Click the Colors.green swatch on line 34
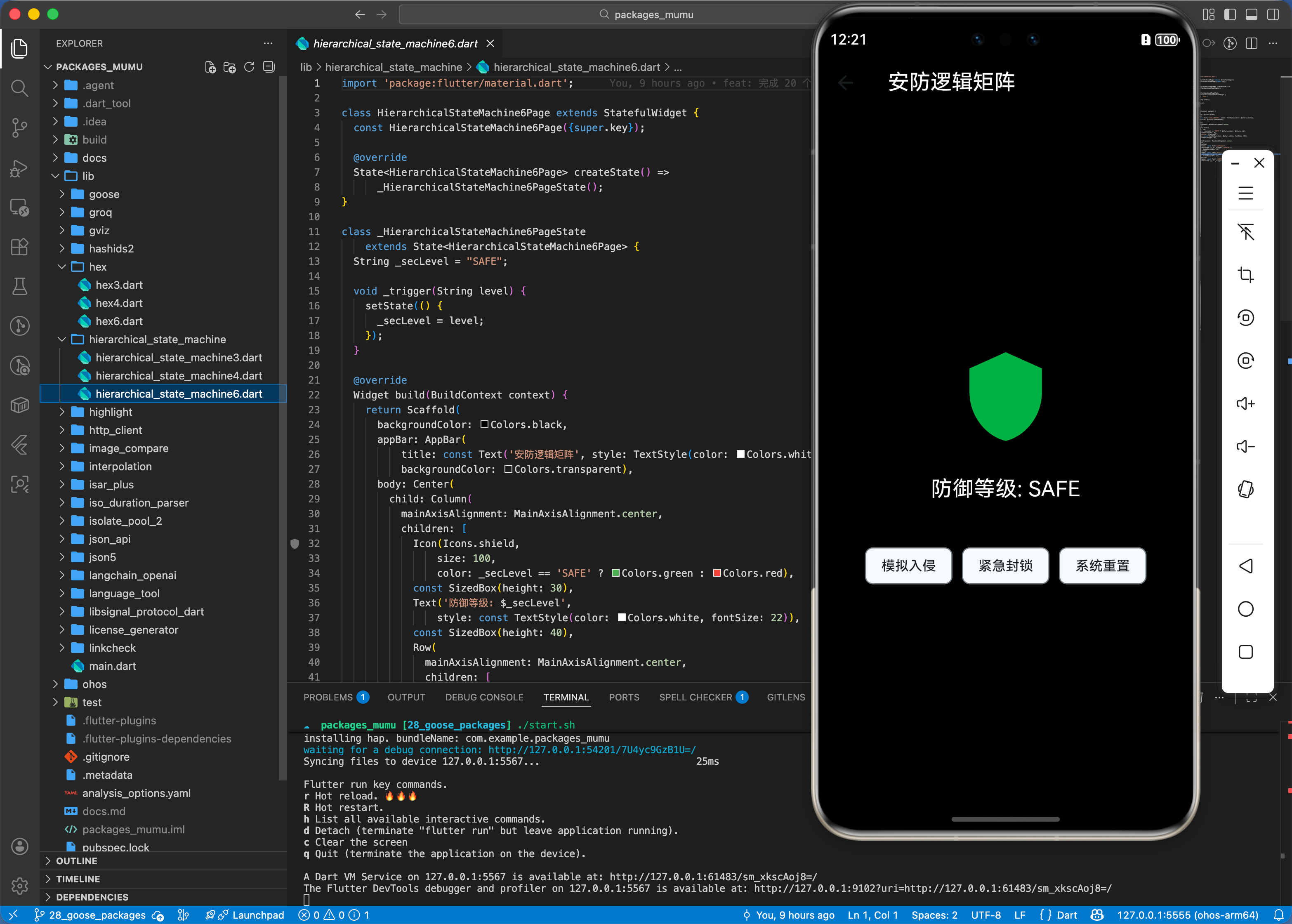This screenshot has width=1292, height=924. click(615, 573)
